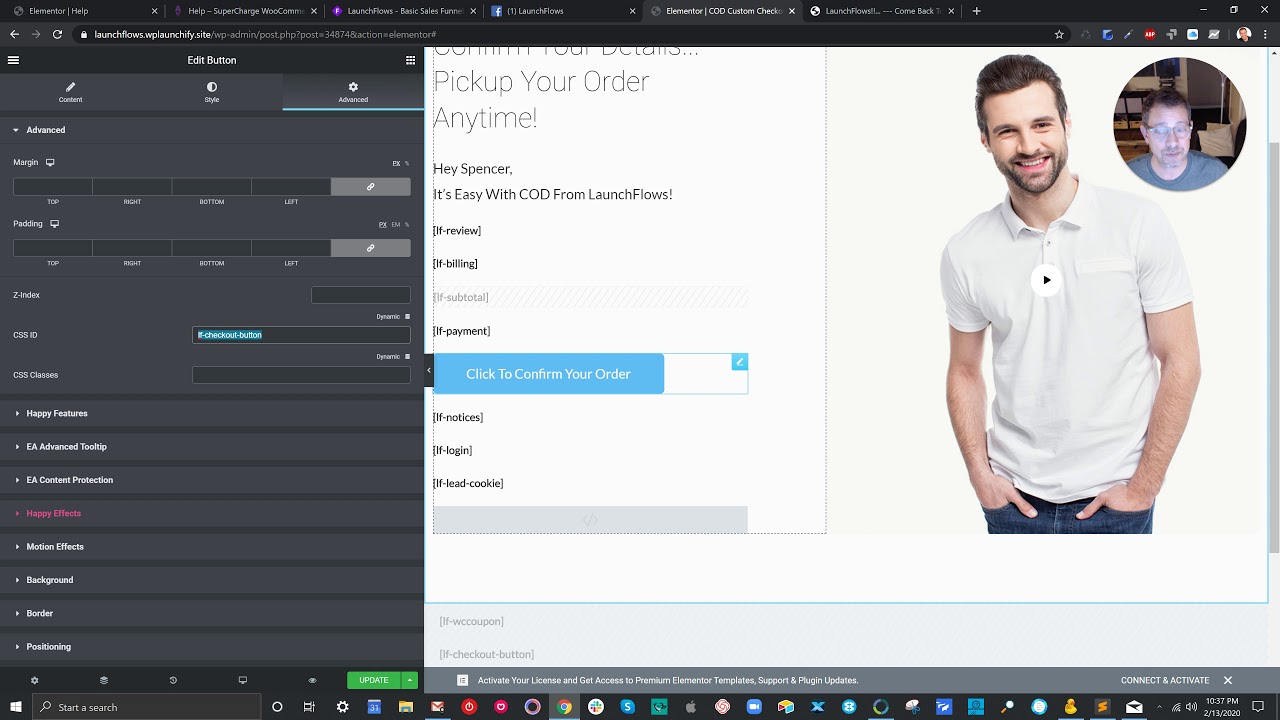The height and width of the screenshot is (720, 1280).
Task: Select the [lf-notices] shortcode text
Action: coord(458,417)
